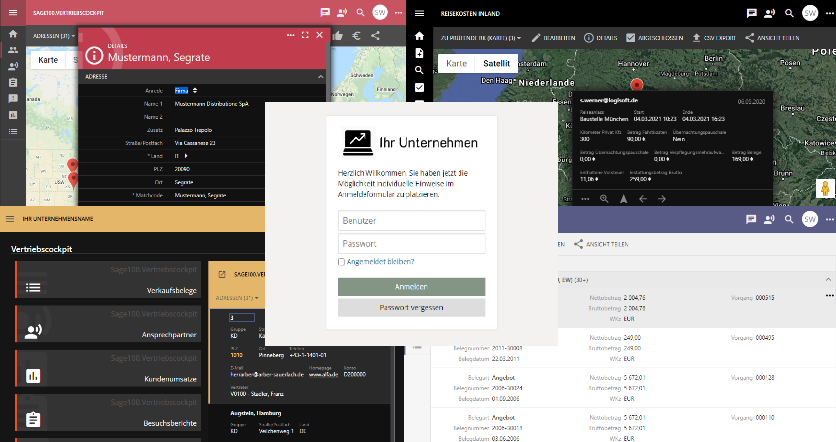
Task: Go to Home in red Vertriebscockpit sidebar
Action: [13, 34]
